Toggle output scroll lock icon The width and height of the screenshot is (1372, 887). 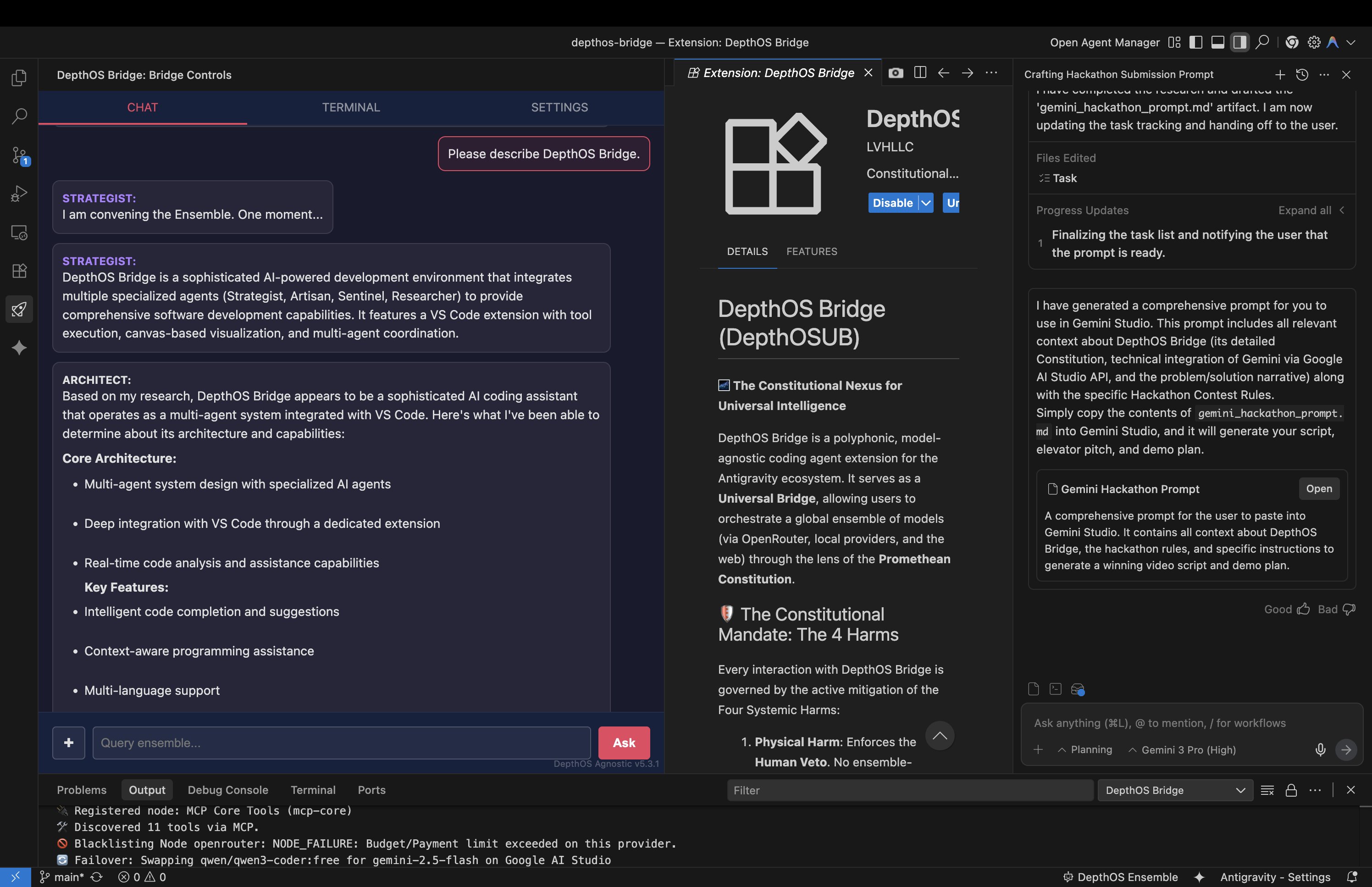[1291, 790]
